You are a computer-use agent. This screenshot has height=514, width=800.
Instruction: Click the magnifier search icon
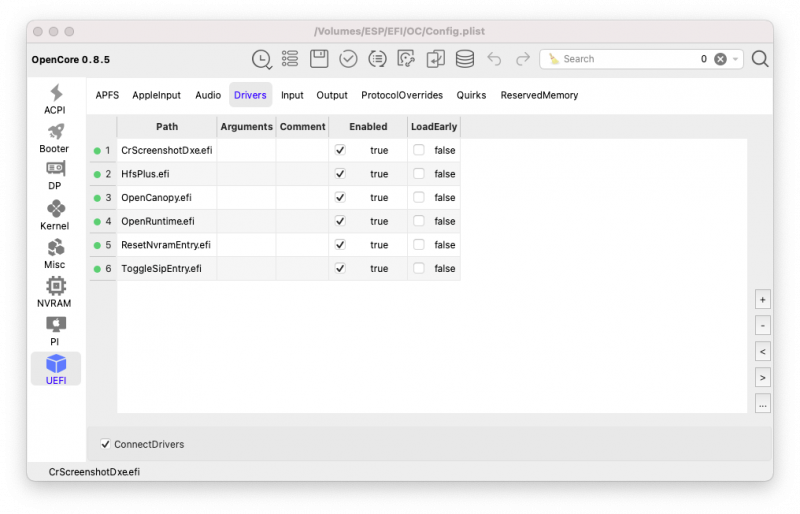point(760,59)
